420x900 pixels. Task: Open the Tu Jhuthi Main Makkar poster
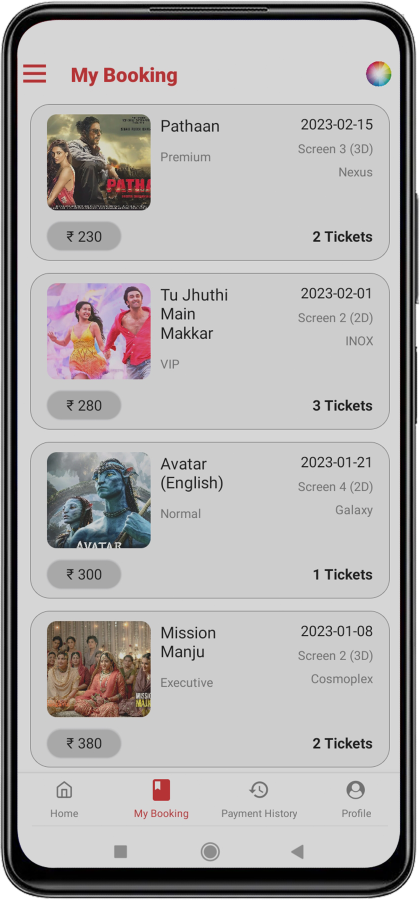99,331
